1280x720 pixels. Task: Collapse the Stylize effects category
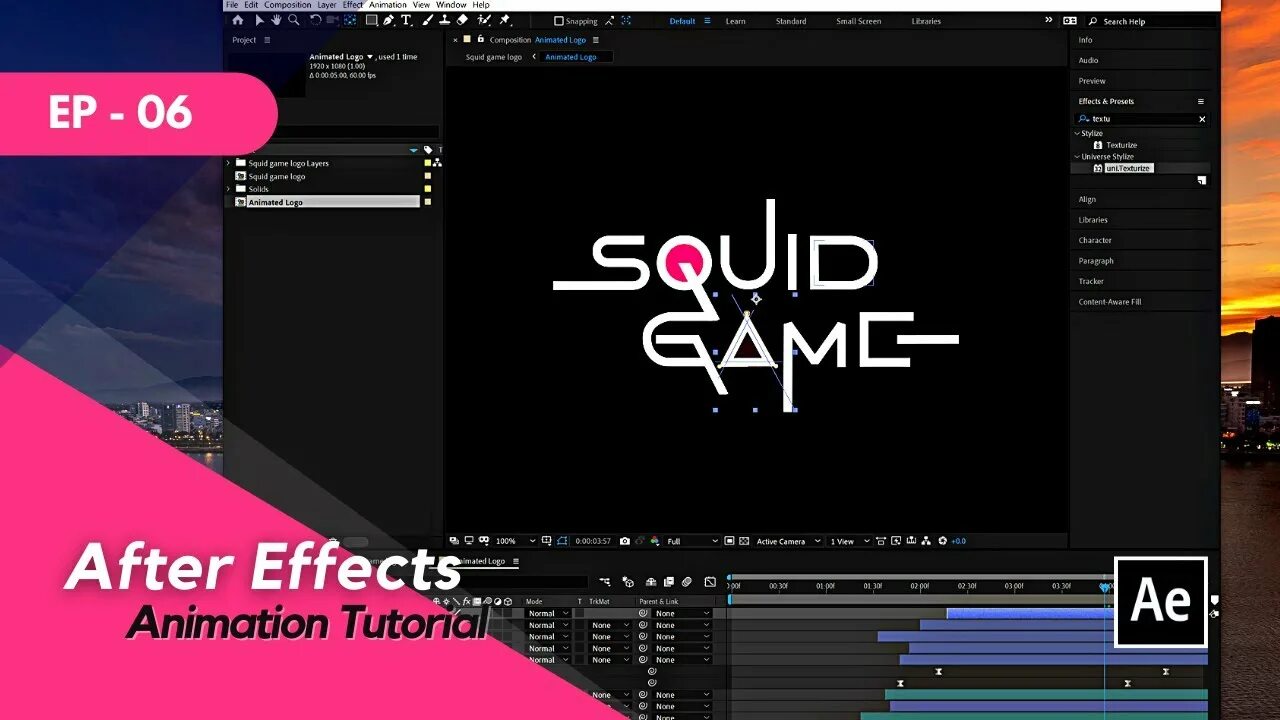1077,133
